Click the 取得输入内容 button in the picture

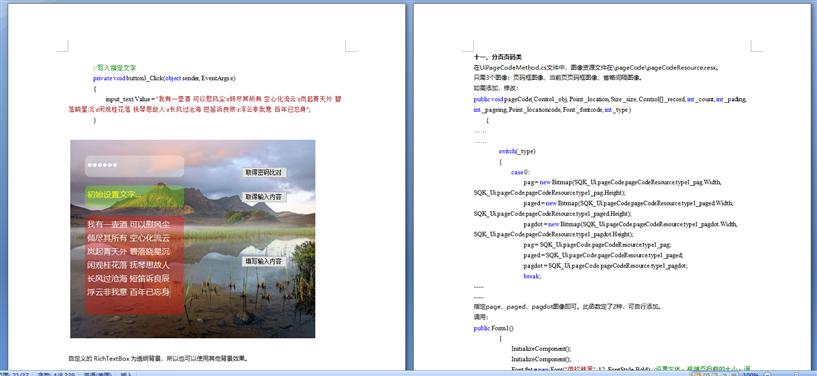(264, 197)
